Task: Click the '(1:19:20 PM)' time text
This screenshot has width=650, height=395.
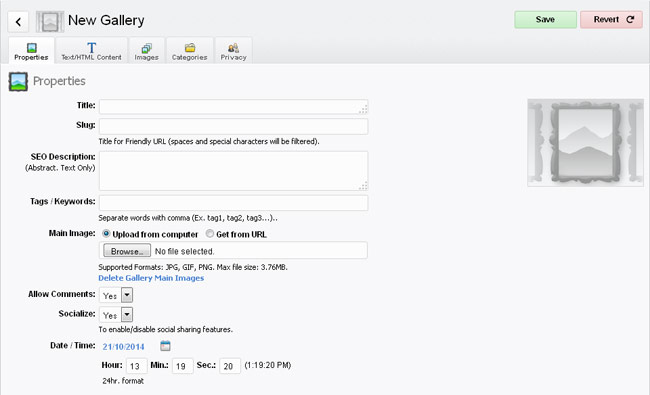Action: coord(268,365)
